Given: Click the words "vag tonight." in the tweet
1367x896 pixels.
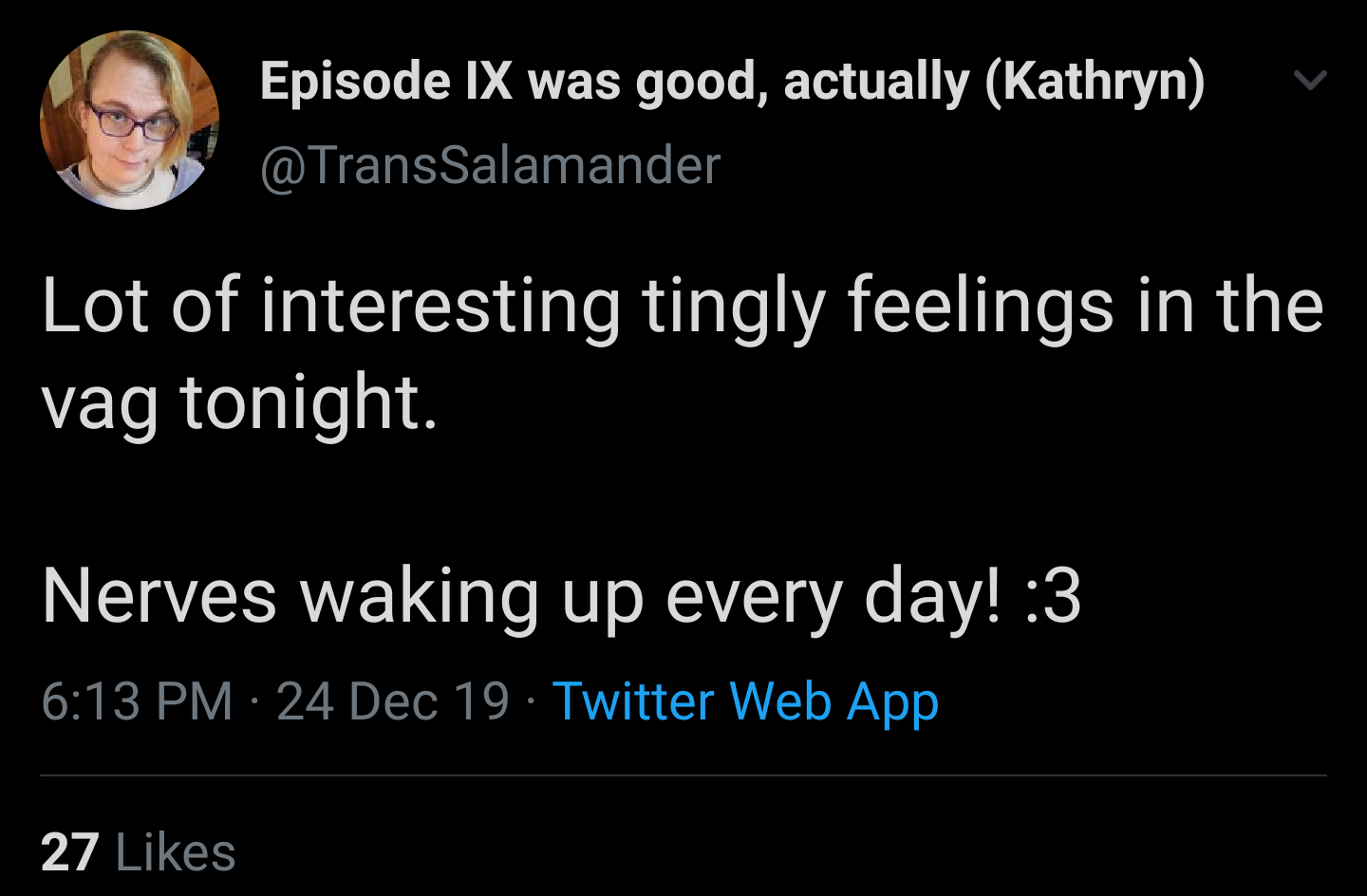Looking at the screenshot, I should 240,402.
